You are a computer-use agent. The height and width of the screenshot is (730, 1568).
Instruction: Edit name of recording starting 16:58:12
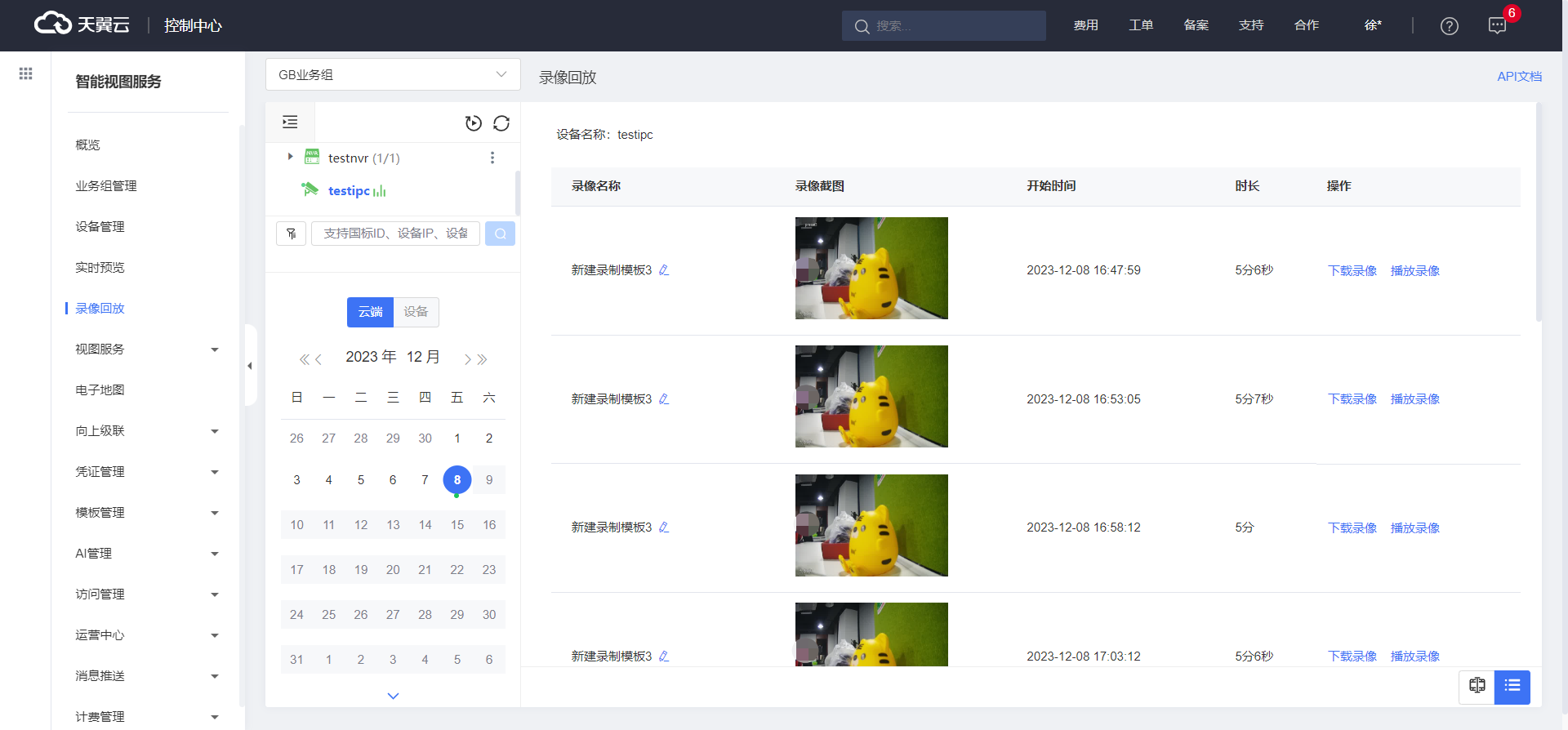(664, 527)
